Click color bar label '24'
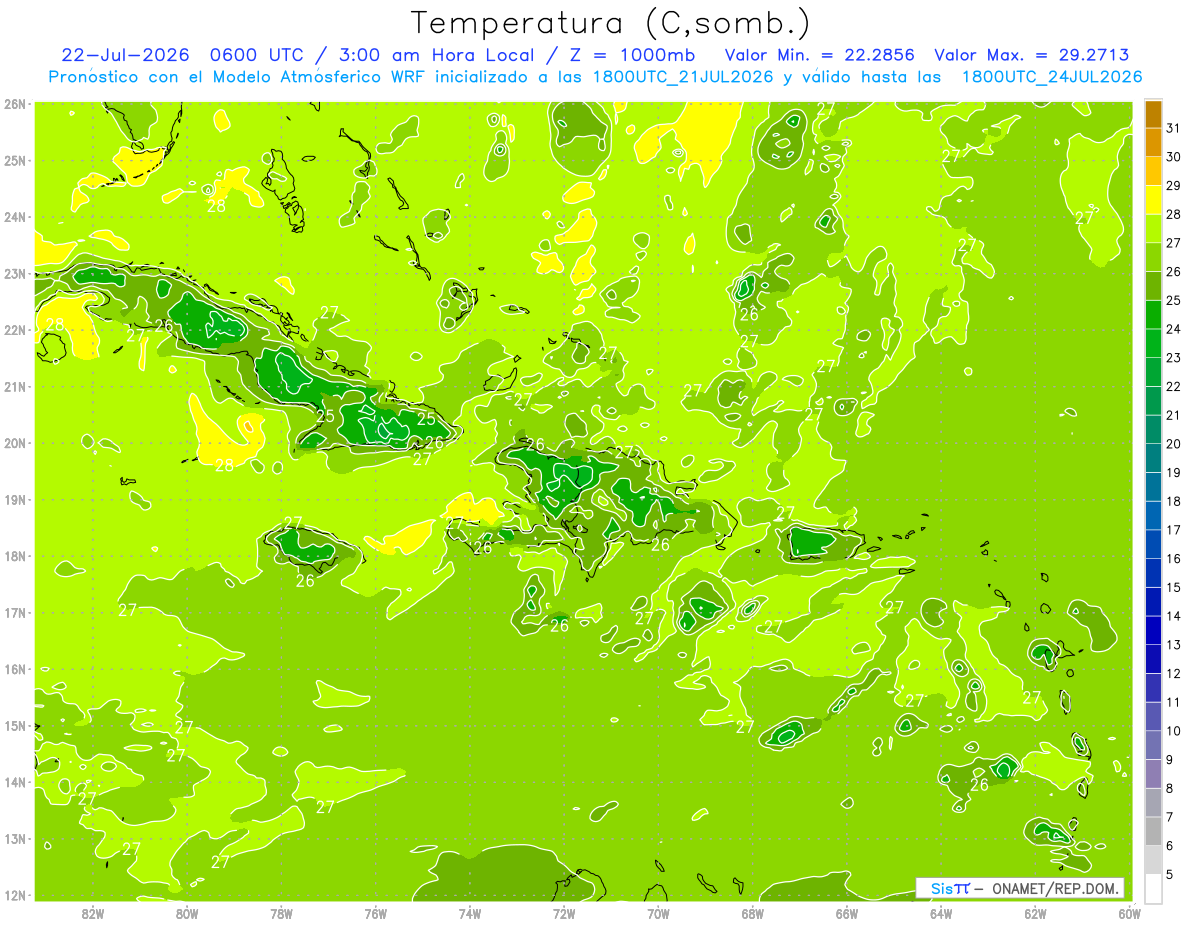 coord(1174,329)
